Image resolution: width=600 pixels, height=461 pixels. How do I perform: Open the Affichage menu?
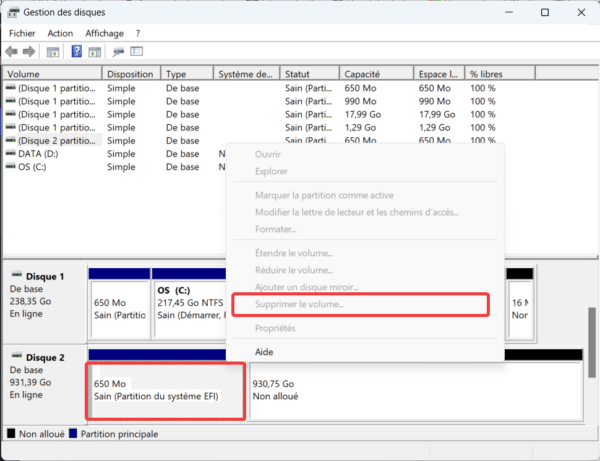click(104, 33)
